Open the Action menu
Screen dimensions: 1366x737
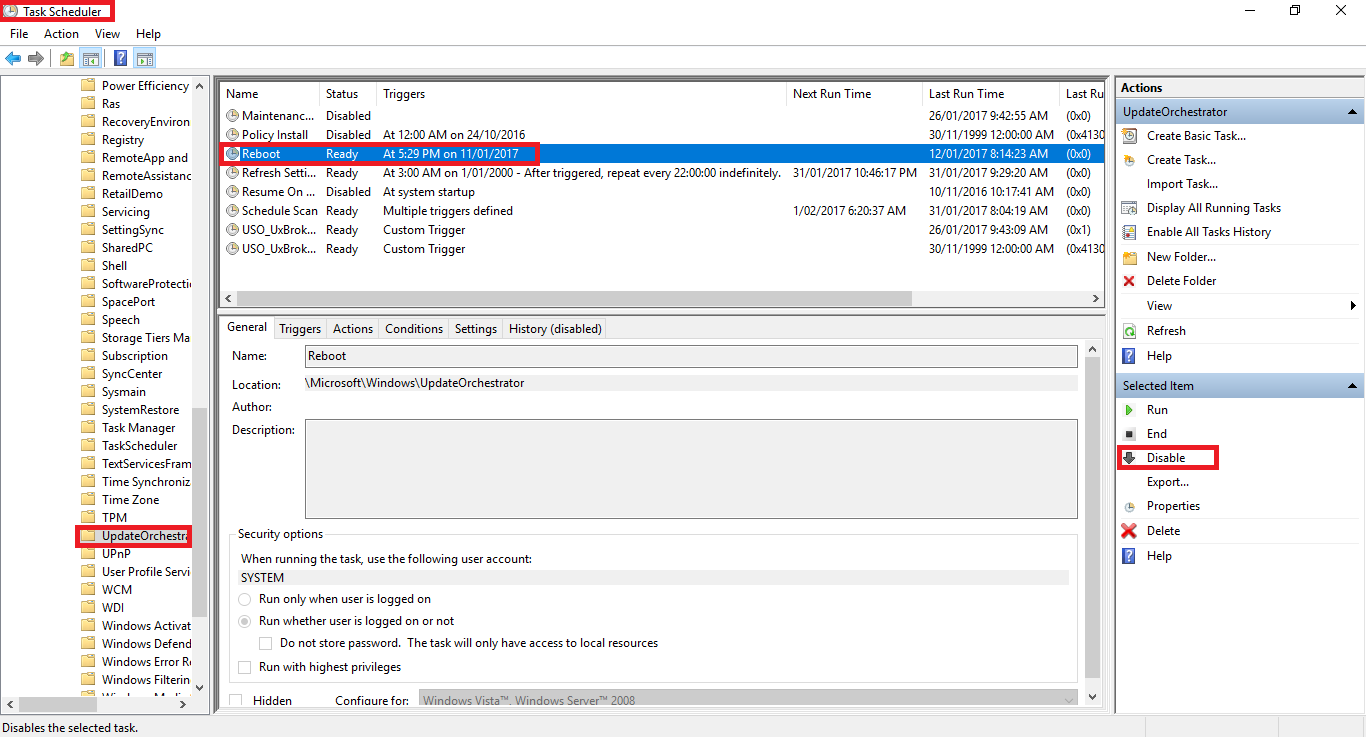(x=61, y=34)
